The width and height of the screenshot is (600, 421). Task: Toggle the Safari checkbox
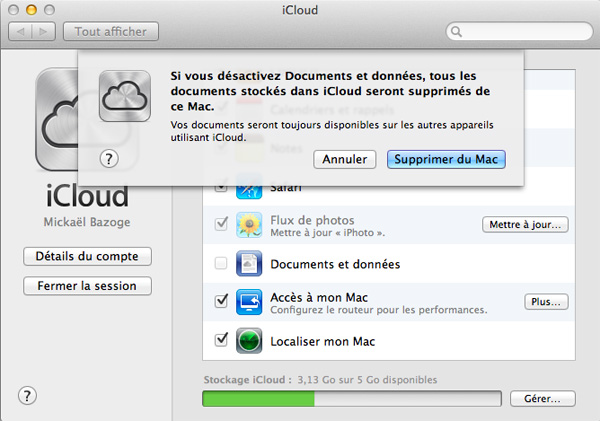tap(221, 187)
